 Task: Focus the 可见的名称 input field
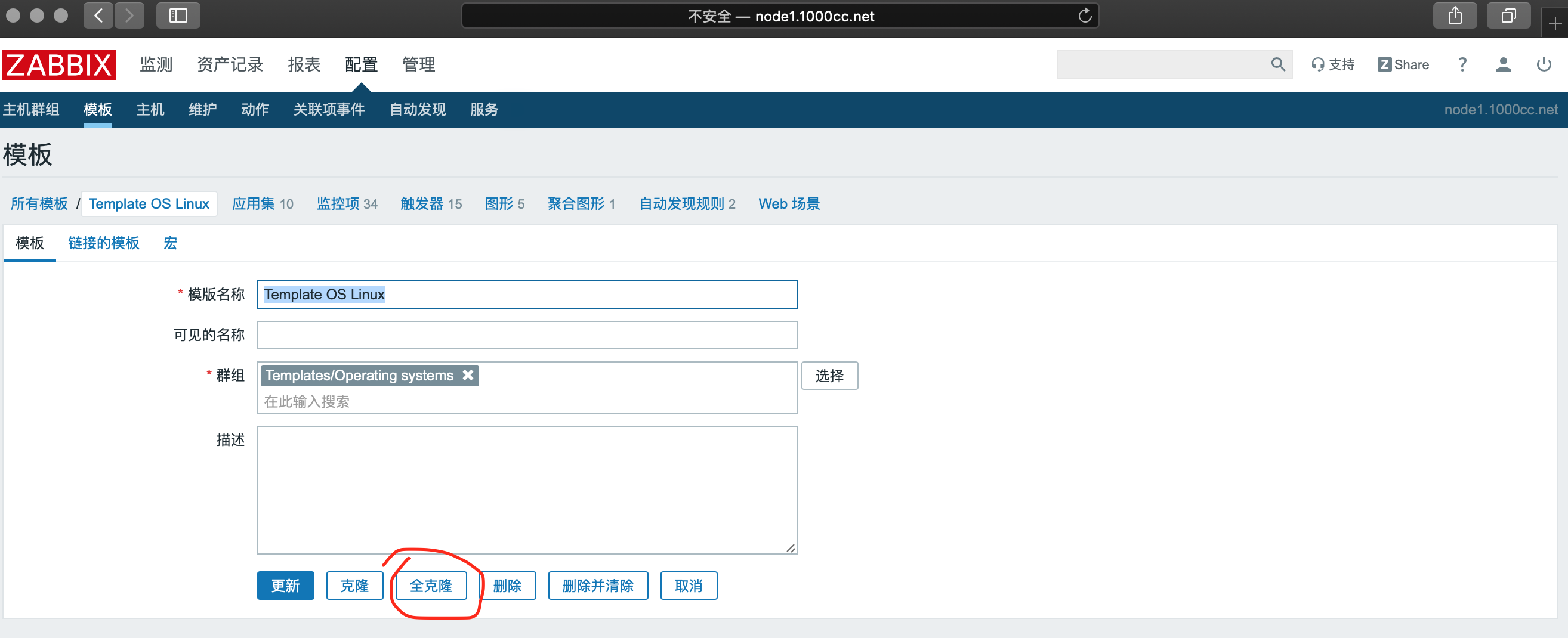click(526, 335)
